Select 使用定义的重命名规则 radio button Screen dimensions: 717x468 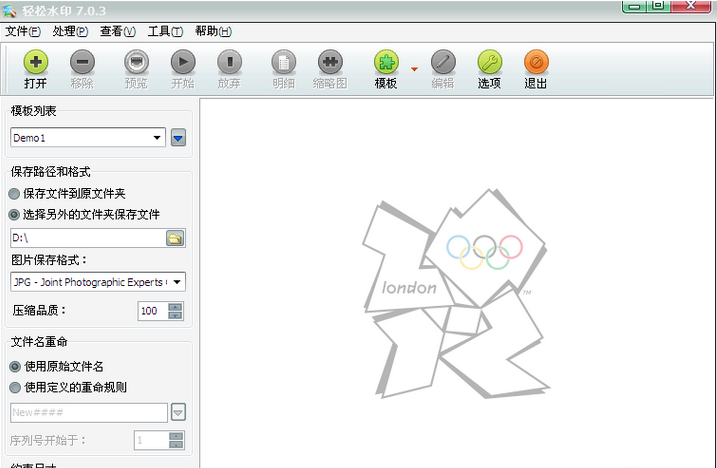tap(15, 387)
